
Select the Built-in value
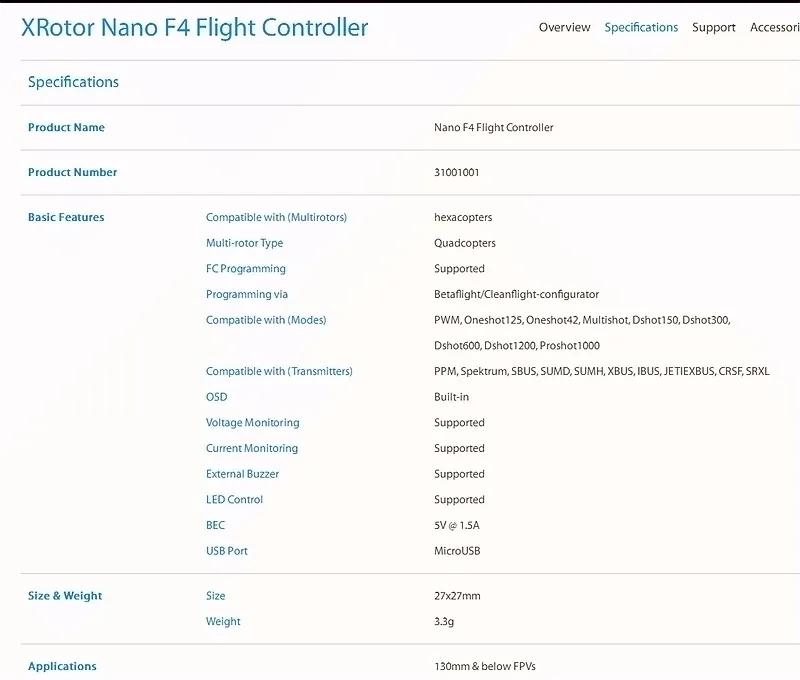point(452,397)
